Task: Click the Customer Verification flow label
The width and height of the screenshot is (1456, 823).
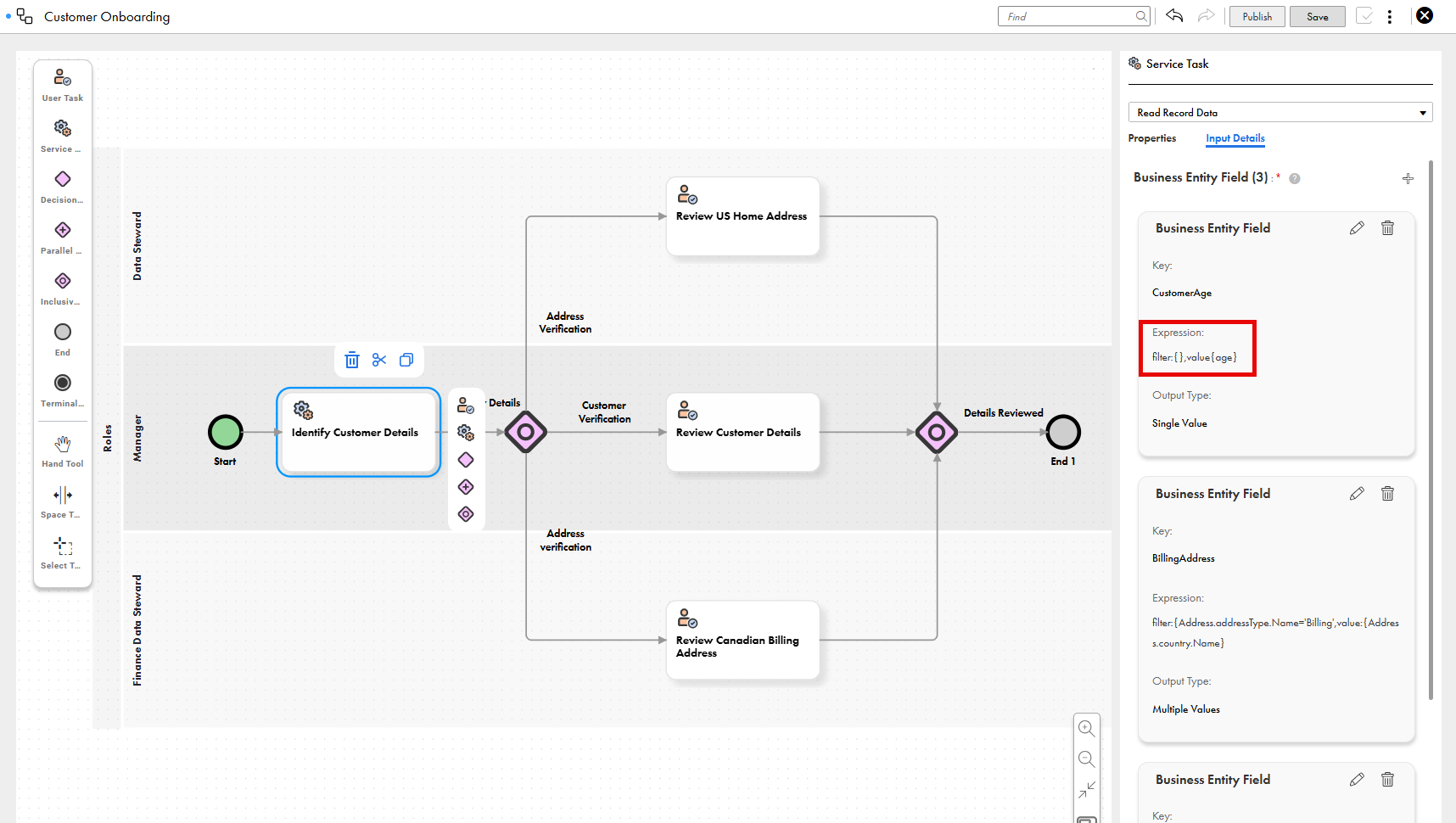Action: pyautogui.click(x=604, y=412)
